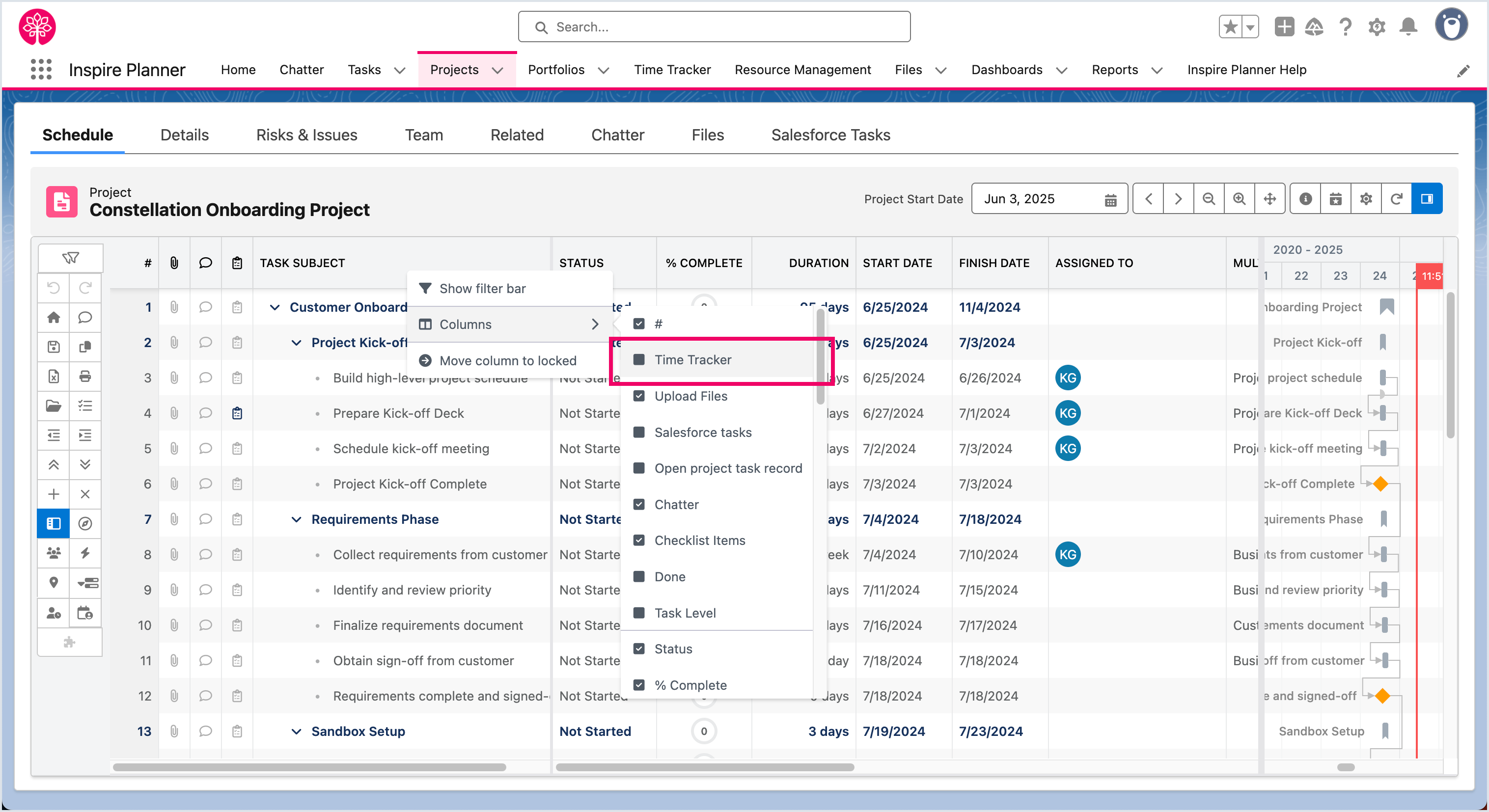Click the location pin icon in left toolbar
The width and height of the screenshot is (1489, 812).
(x=54, y=583)
